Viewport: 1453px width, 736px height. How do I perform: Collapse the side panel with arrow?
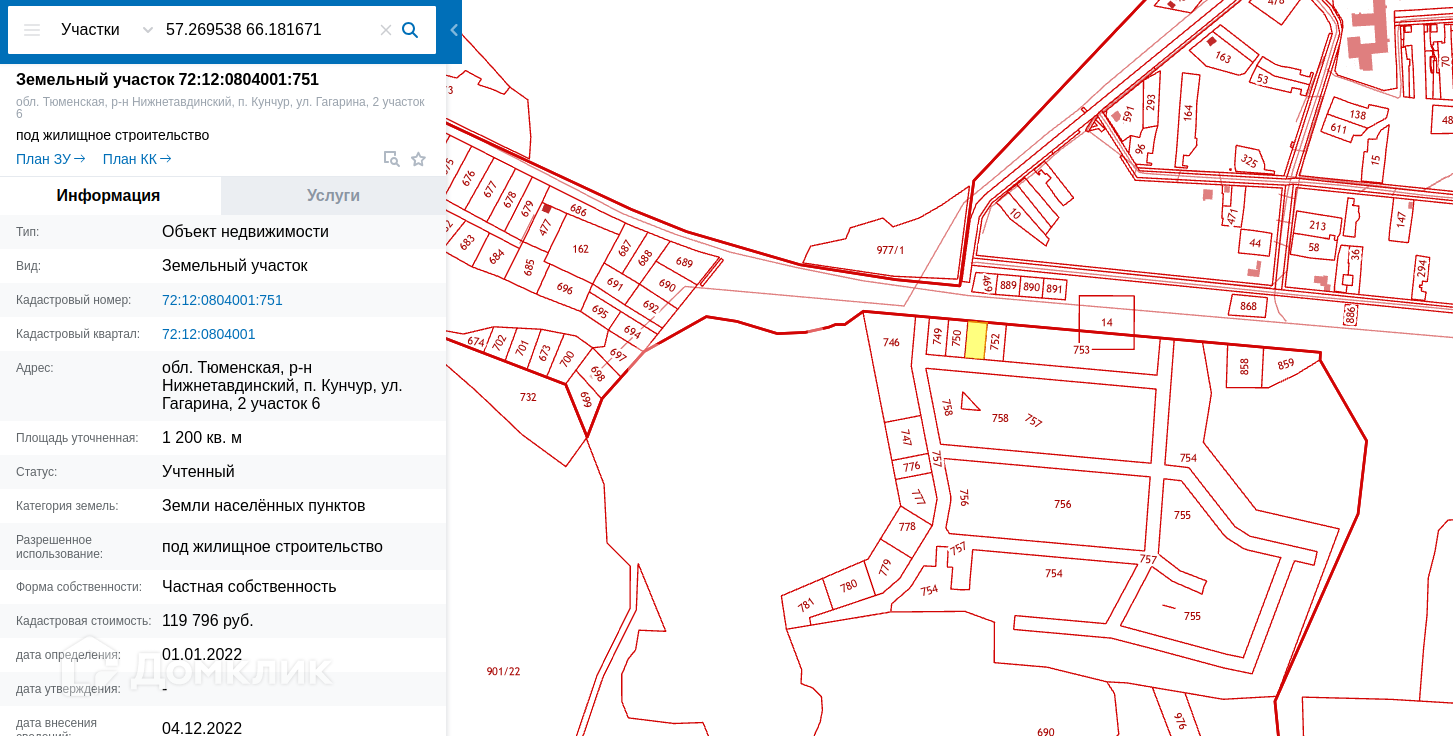click(454, 30)
